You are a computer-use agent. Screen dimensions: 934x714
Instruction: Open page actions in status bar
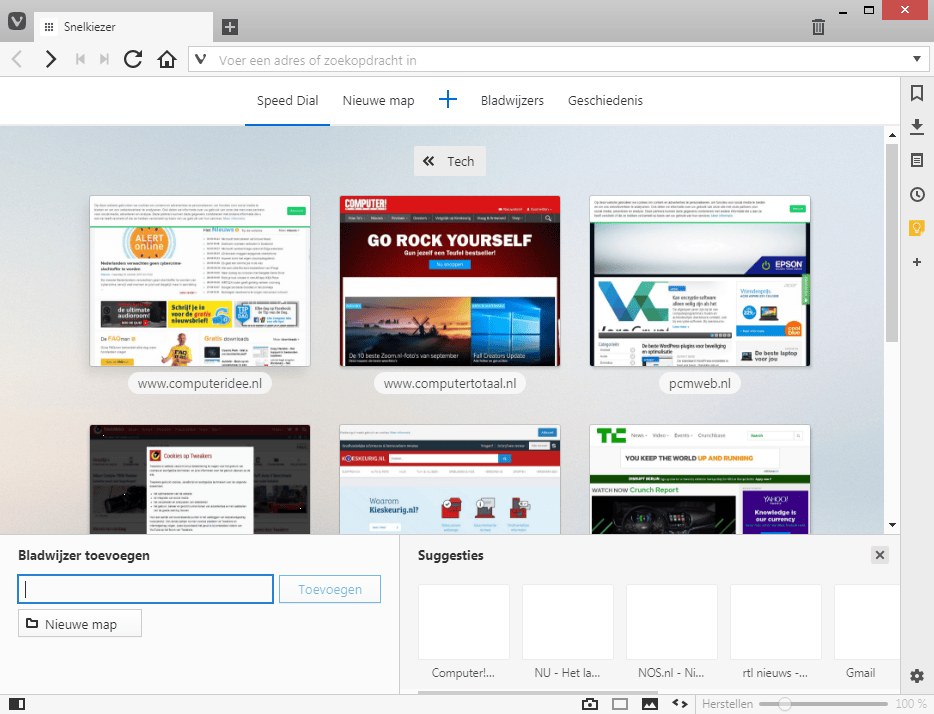(679, 704)
